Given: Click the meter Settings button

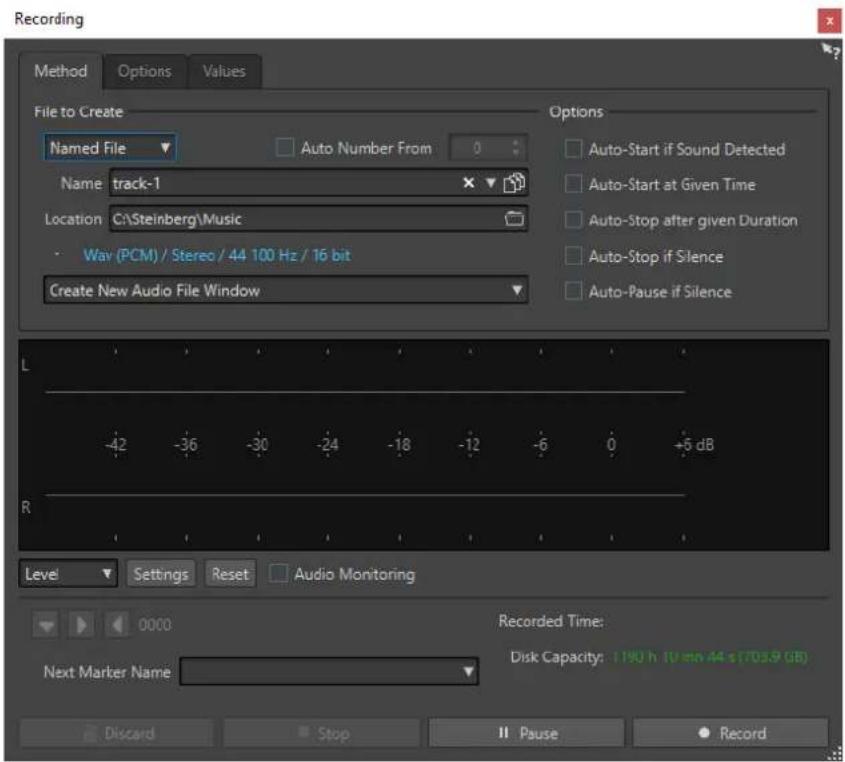Looking at the screenshot, I should coord(161,574).
